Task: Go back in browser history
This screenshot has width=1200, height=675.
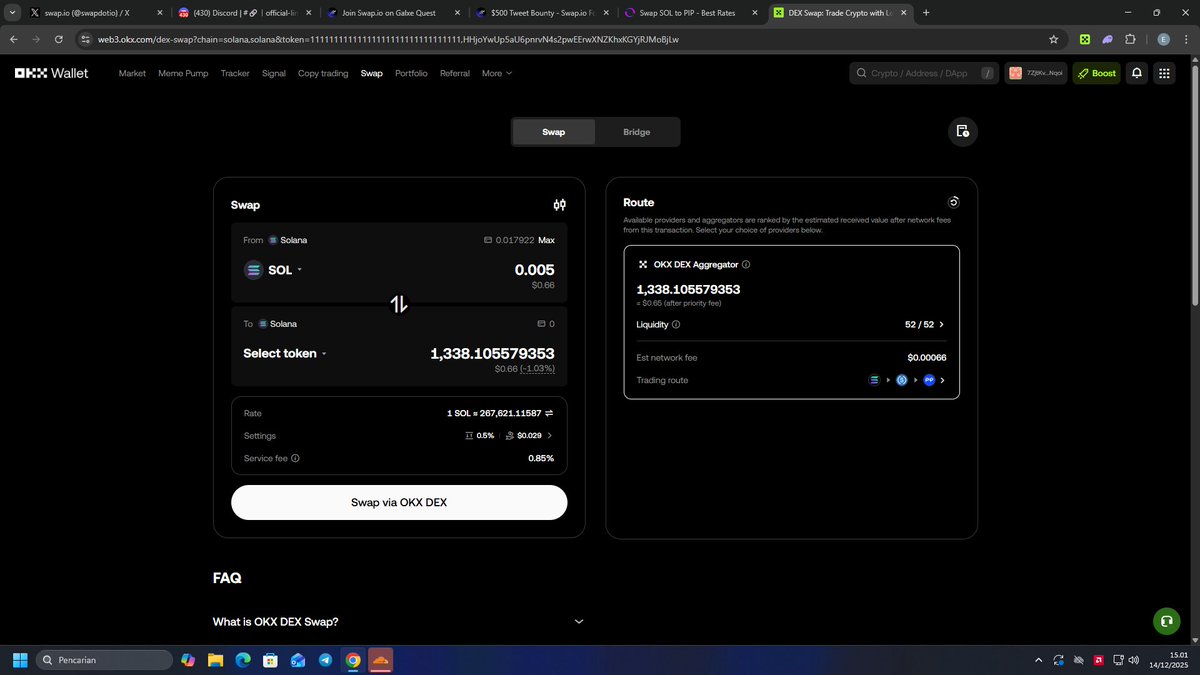Action: (x=14, y=40)
